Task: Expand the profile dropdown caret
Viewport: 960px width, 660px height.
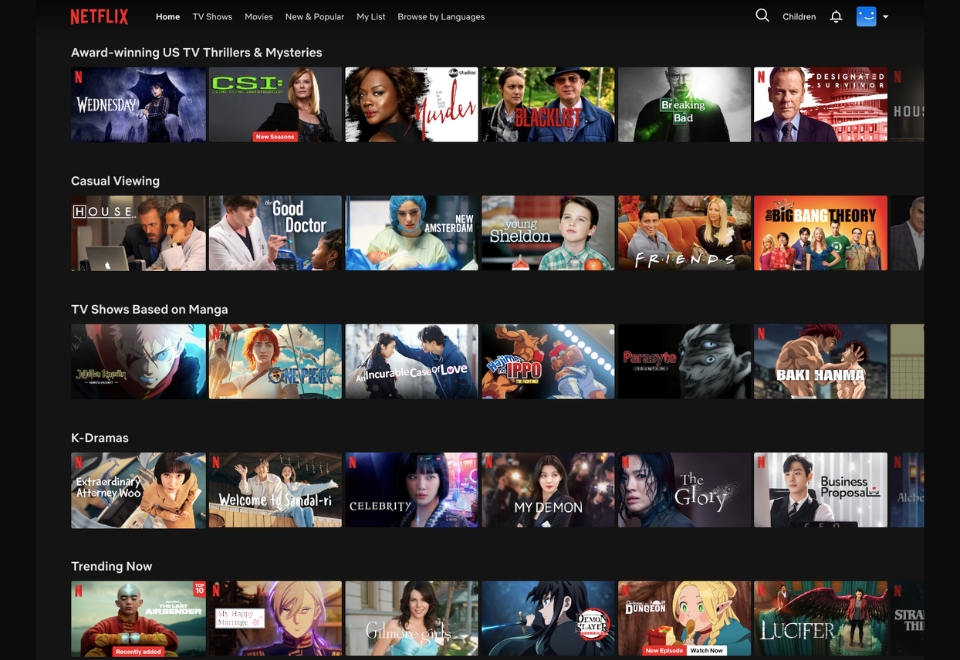Action: coord(886,17)
